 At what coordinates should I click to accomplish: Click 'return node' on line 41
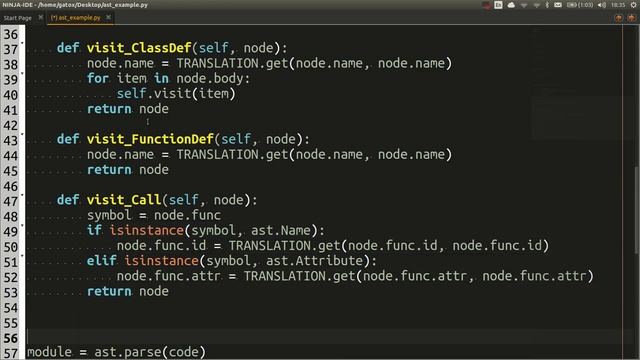click(127, 109)
